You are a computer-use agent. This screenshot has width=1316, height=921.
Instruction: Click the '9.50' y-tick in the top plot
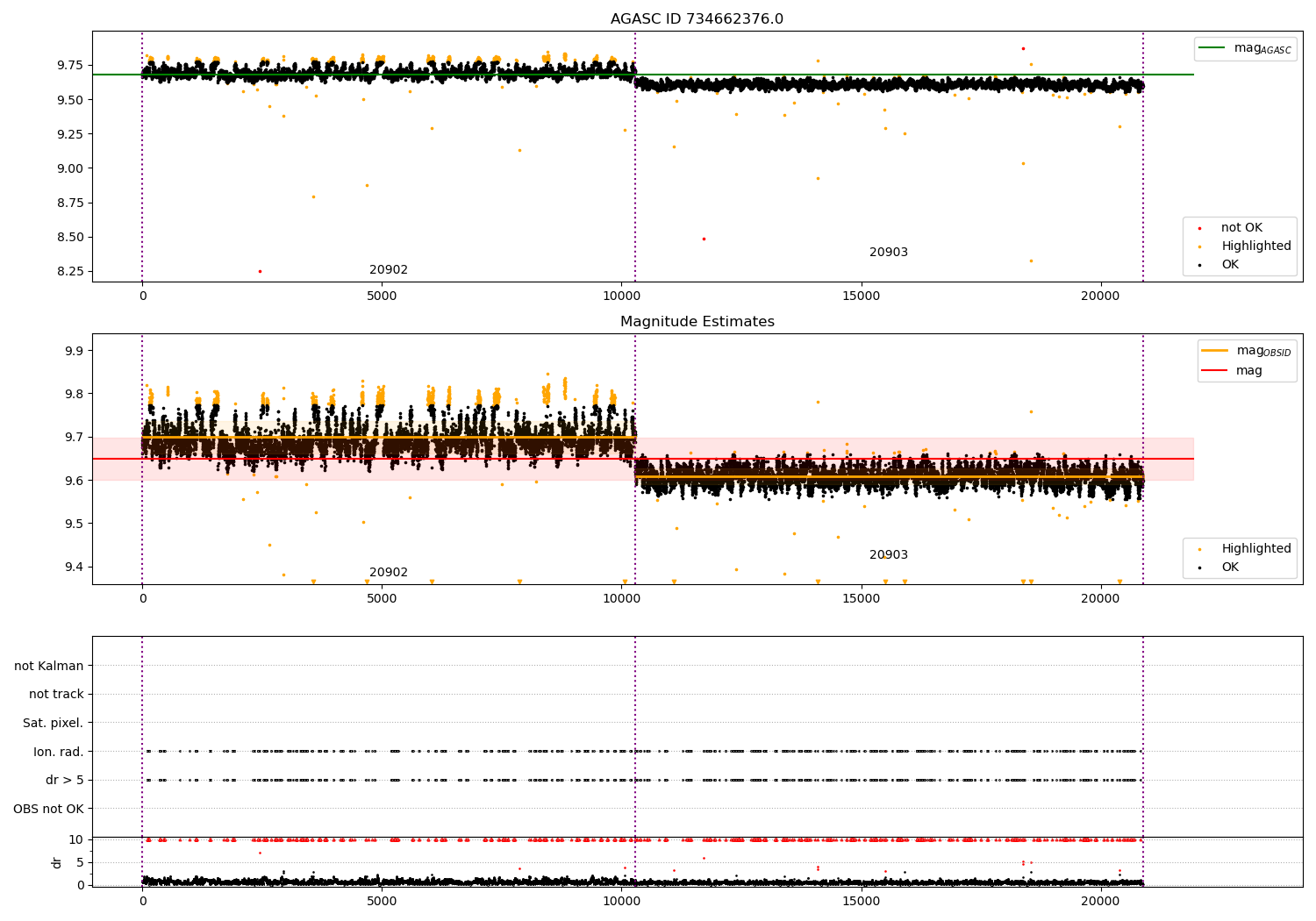click(70, 100)
